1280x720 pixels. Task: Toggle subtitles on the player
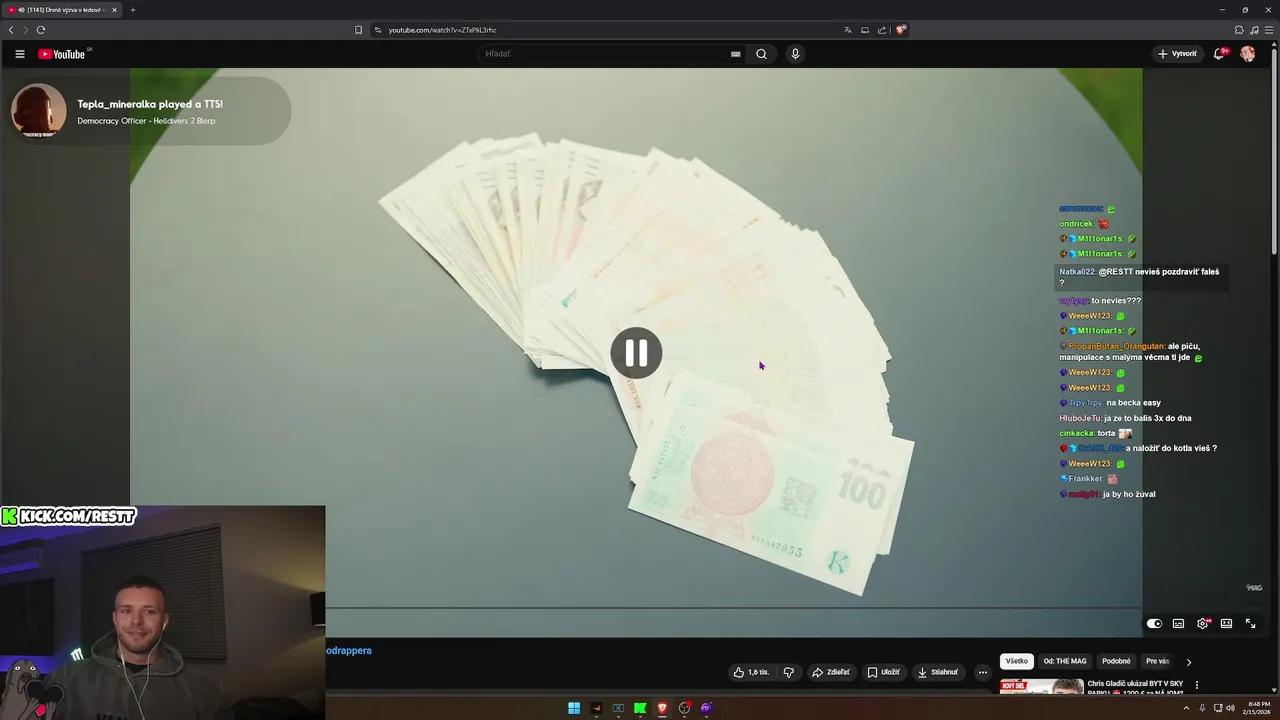(x=1178, y=624)
